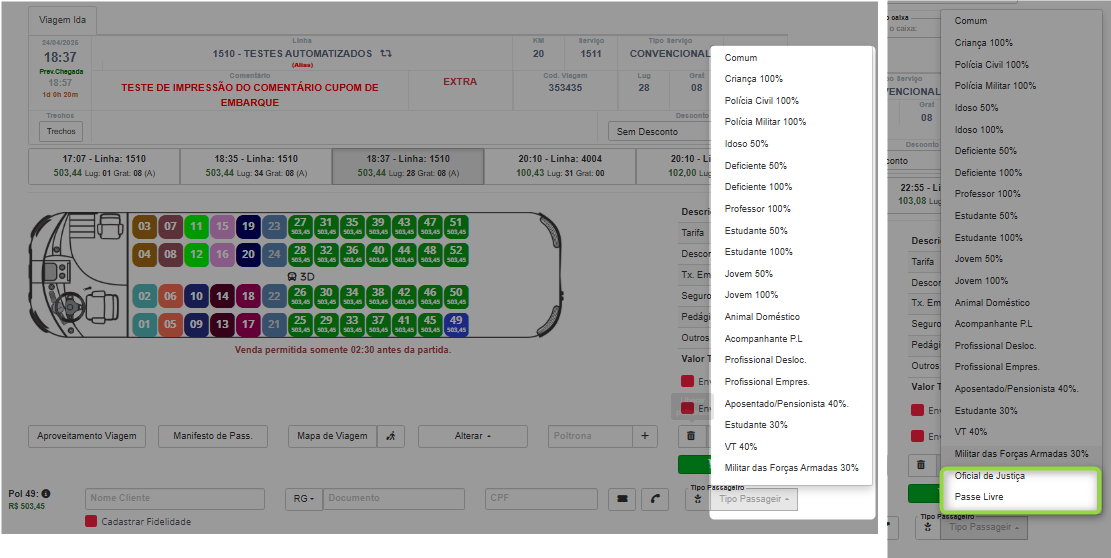Click the phone icon right of the CPF field
Viewport: 1111px width, 558px height.
coord(655,499)
